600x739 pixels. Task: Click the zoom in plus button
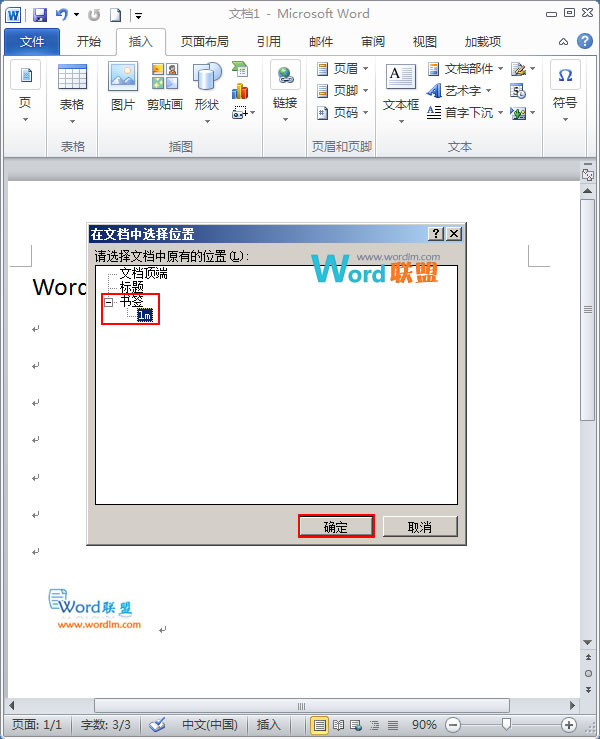coord(569,724)
